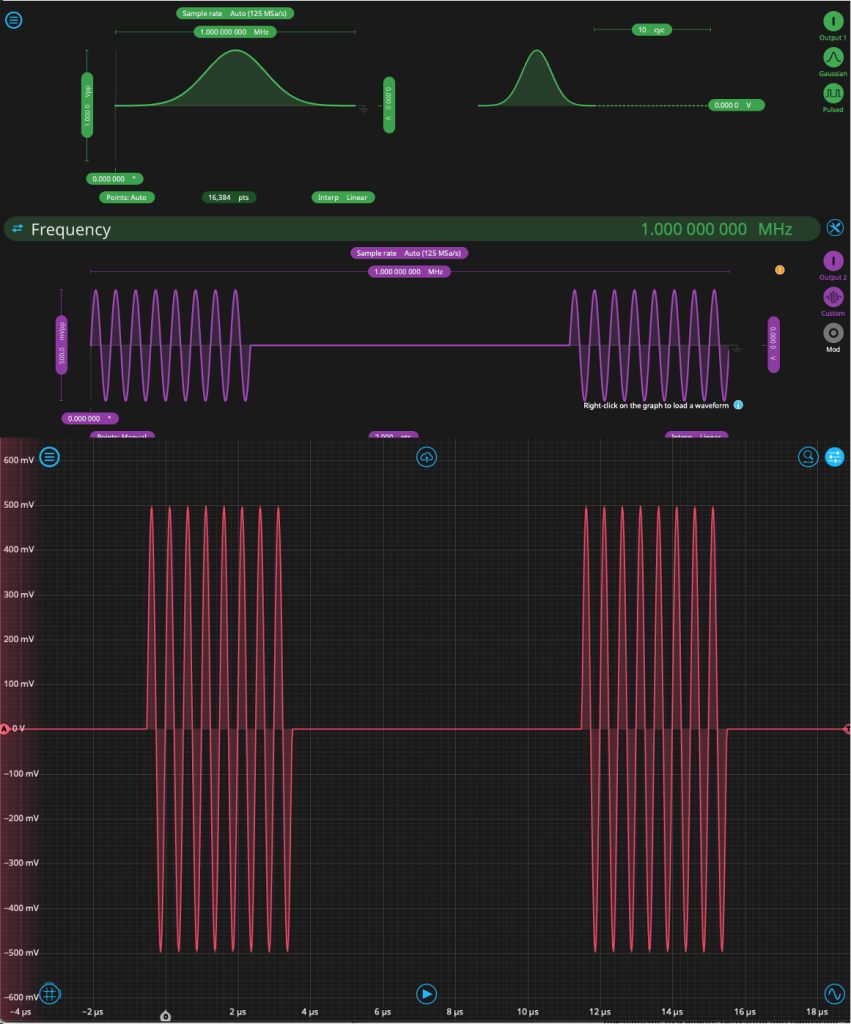
Task: Click the swap arrows icon next to Frequency
Action: pos(18,229)
